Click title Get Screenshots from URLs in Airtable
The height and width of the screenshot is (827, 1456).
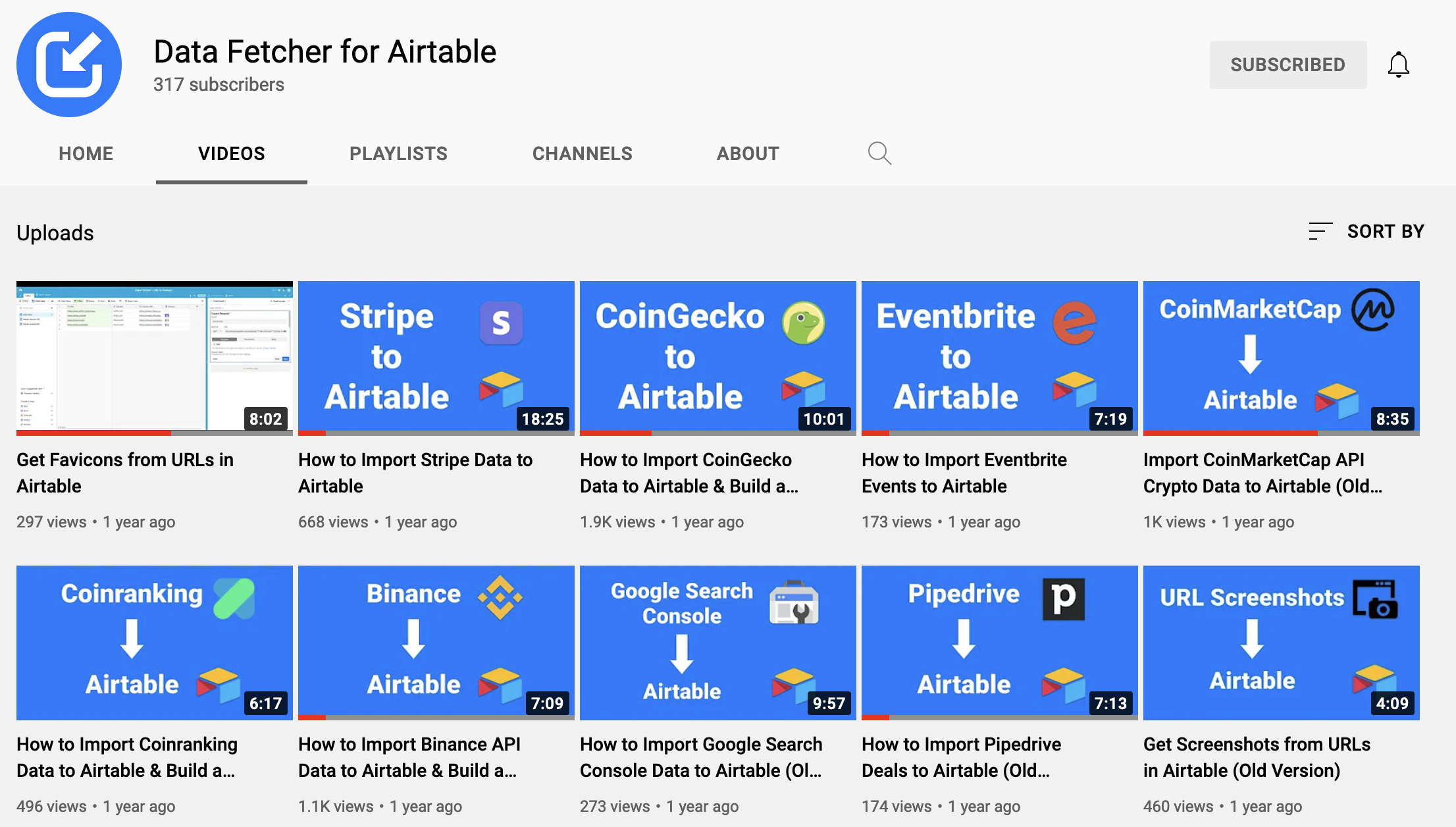point(1257,757)
